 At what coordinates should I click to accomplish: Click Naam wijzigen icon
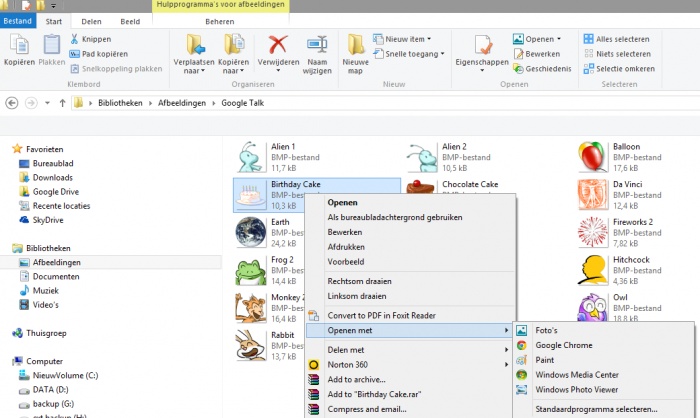[x=317, y=45]
